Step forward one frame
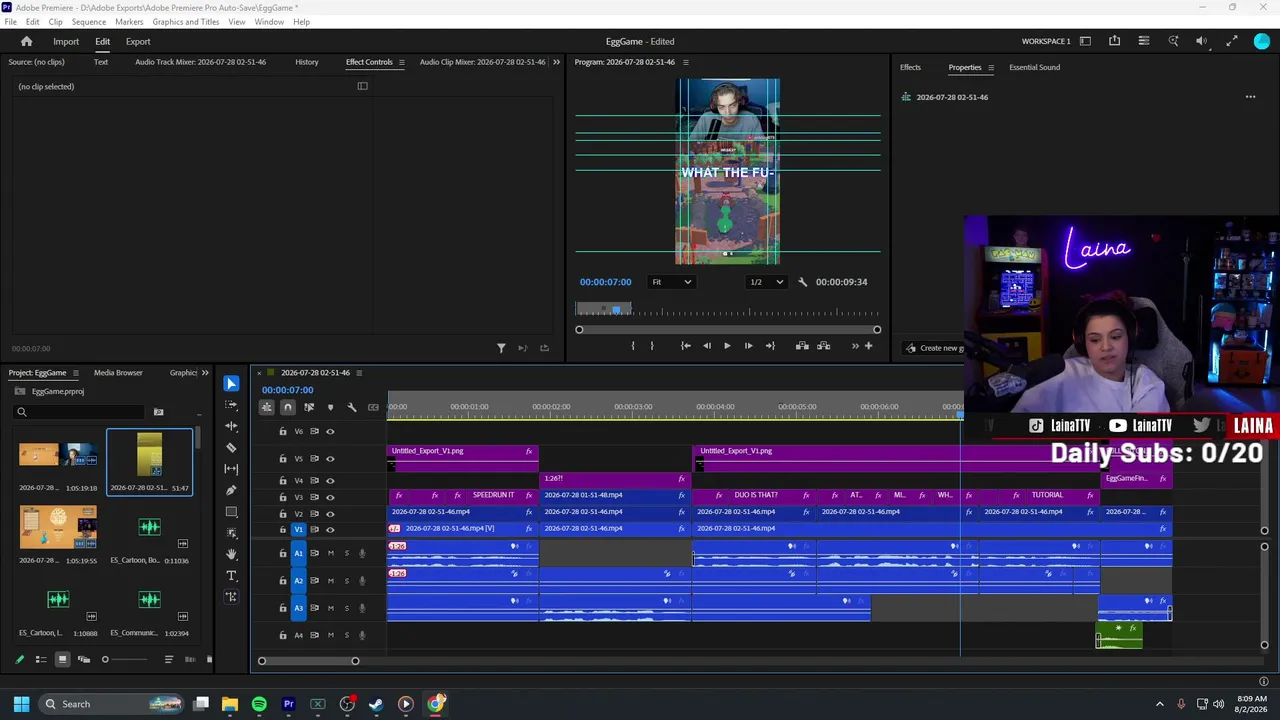 pyautogui.click(x=748, y=346)
